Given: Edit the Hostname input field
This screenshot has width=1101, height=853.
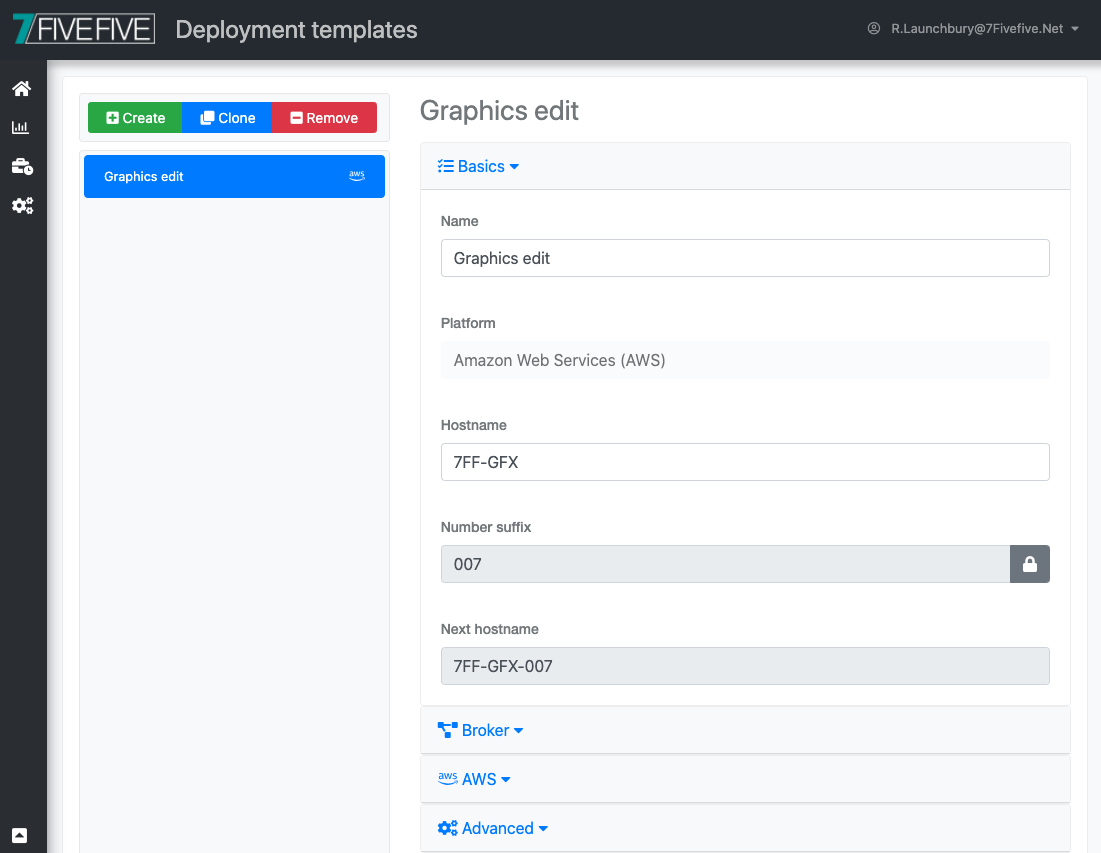Looking at the screenshot, I should pos(745,462).
